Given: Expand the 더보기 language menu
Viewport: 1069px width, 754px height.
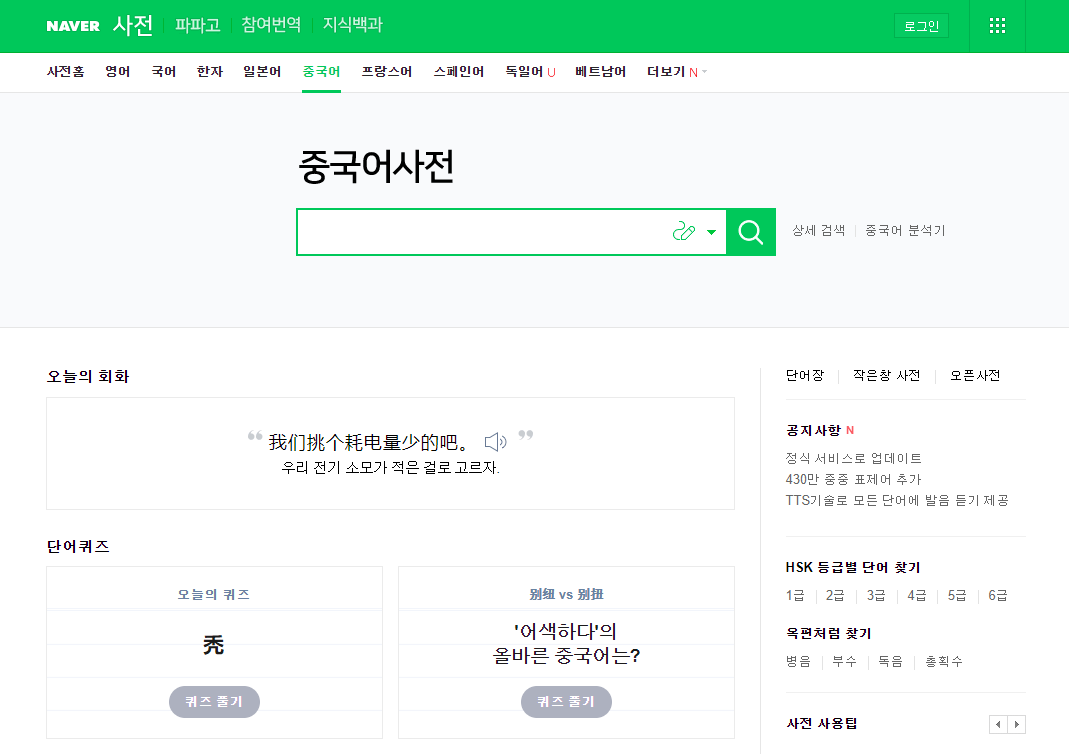Looking at the screenshot, I should pyautogui.click(x=677, y=72).
